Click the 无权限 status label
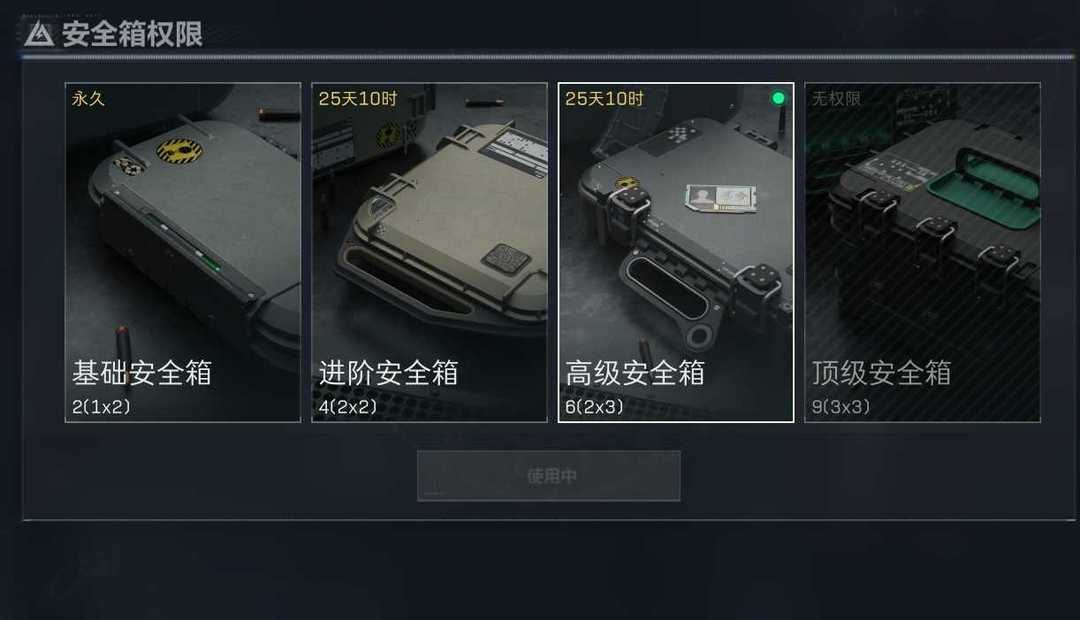 pyautogui.click(x=836, y=99)
